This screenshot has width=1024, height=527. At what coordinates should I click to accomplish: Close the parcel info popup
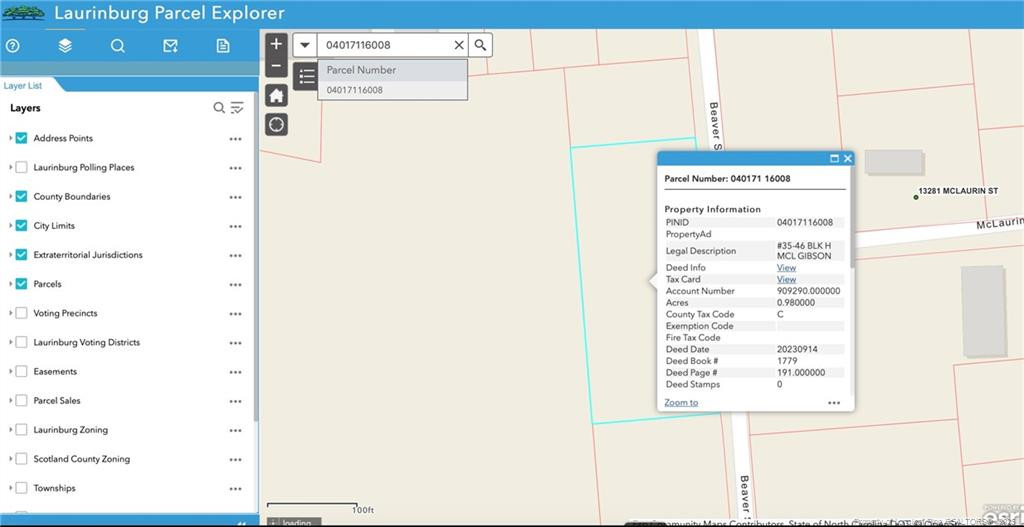click(848, 159)
